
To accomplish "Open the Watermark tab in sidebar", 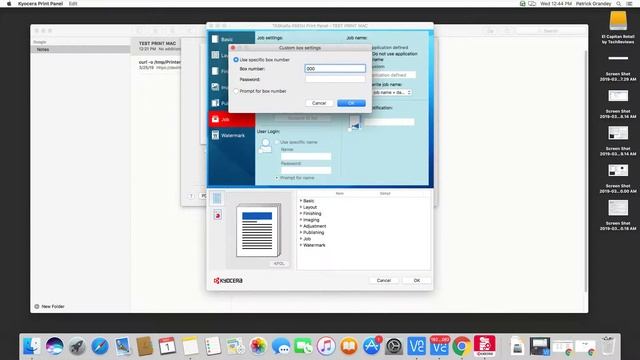I will (231, 135).
